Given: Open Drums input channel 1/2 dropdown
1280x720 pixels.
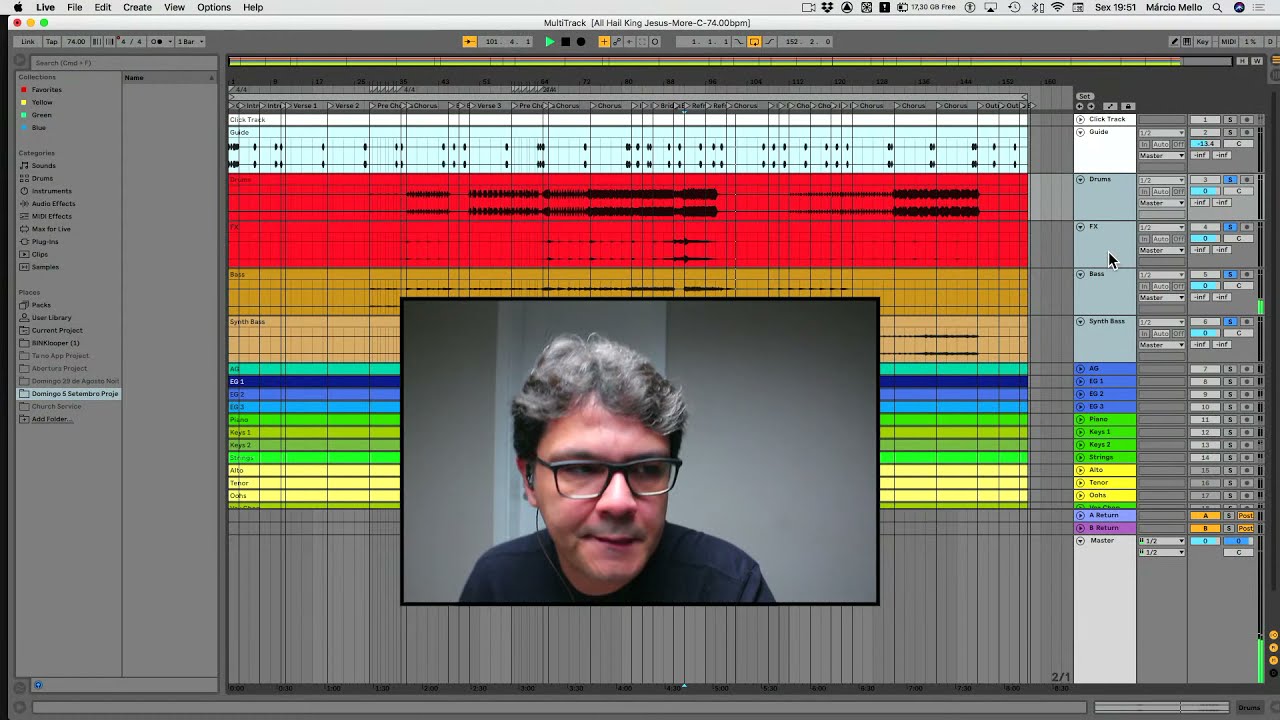Looking at the screenshot, I should 1162,180.
